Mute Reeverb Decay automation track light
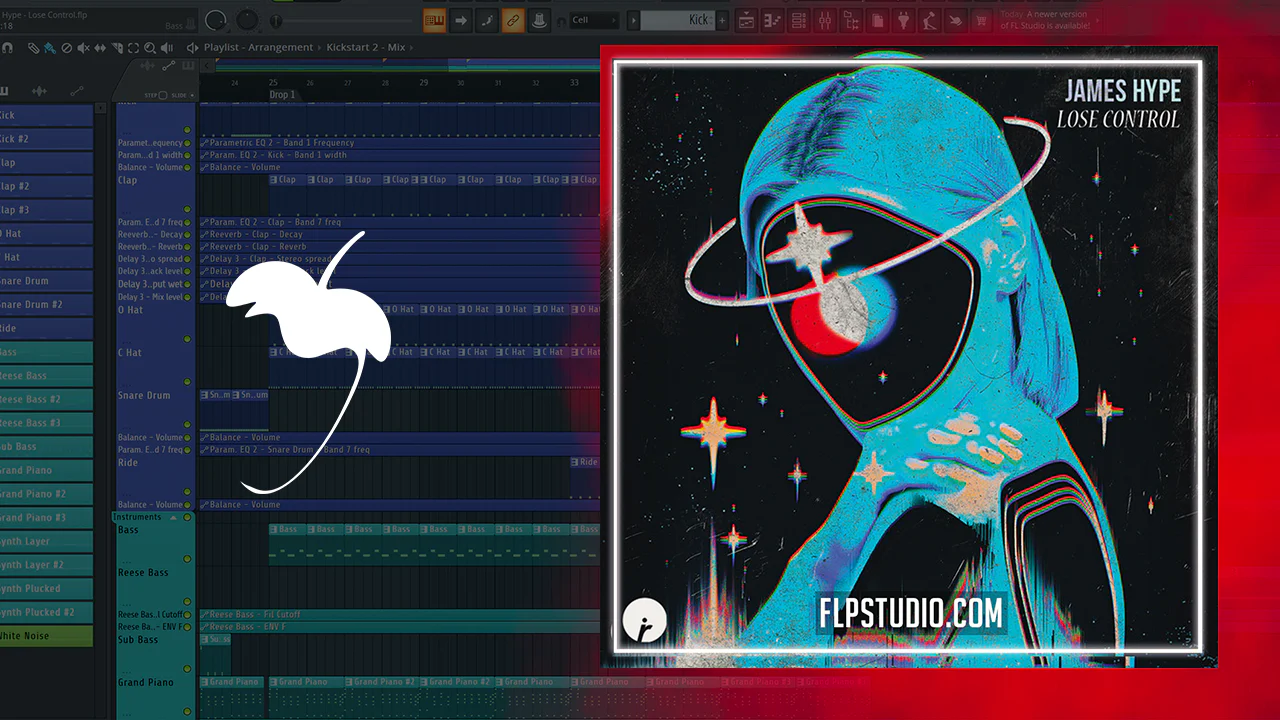Image resolution: width=1280 pixels, height=720 pixels. [187, 234]
